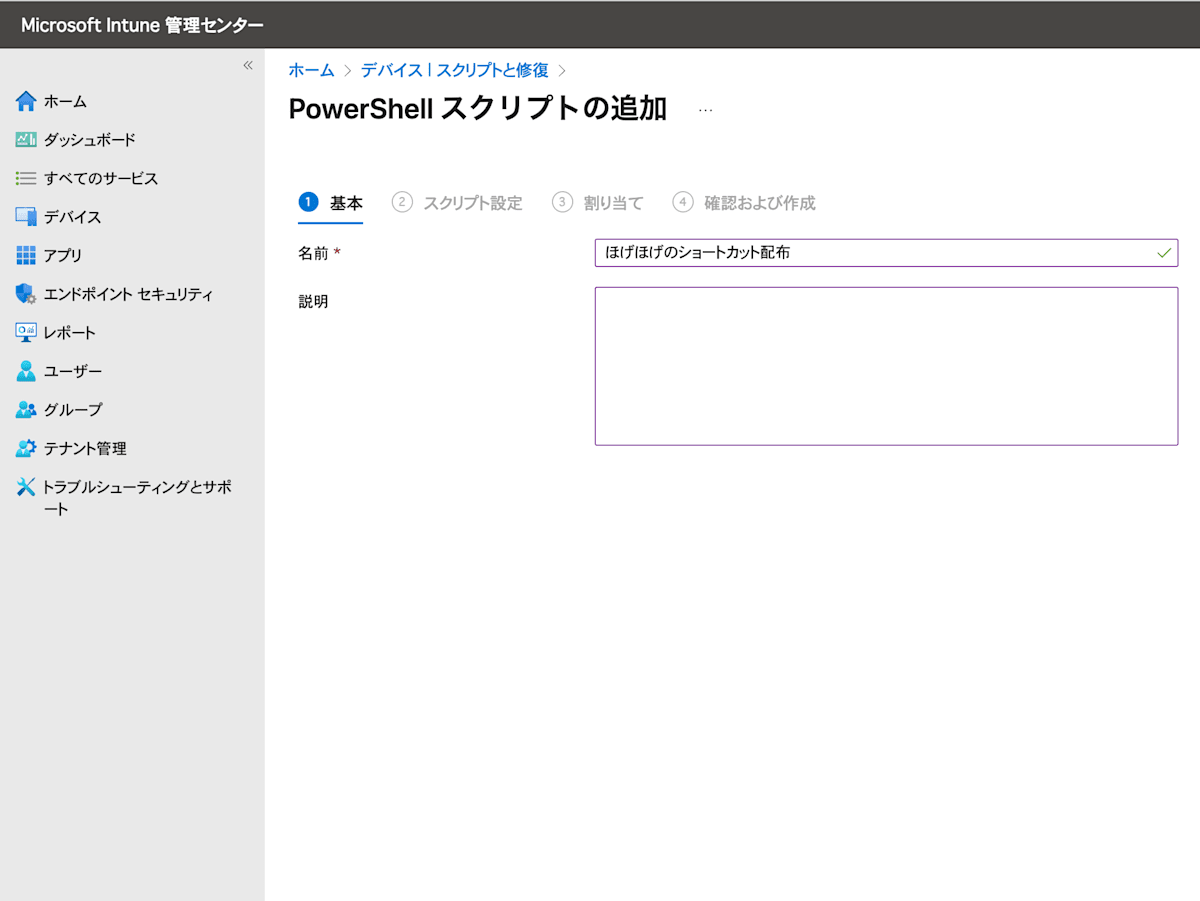Click the 名前 field label

point(313,254)
